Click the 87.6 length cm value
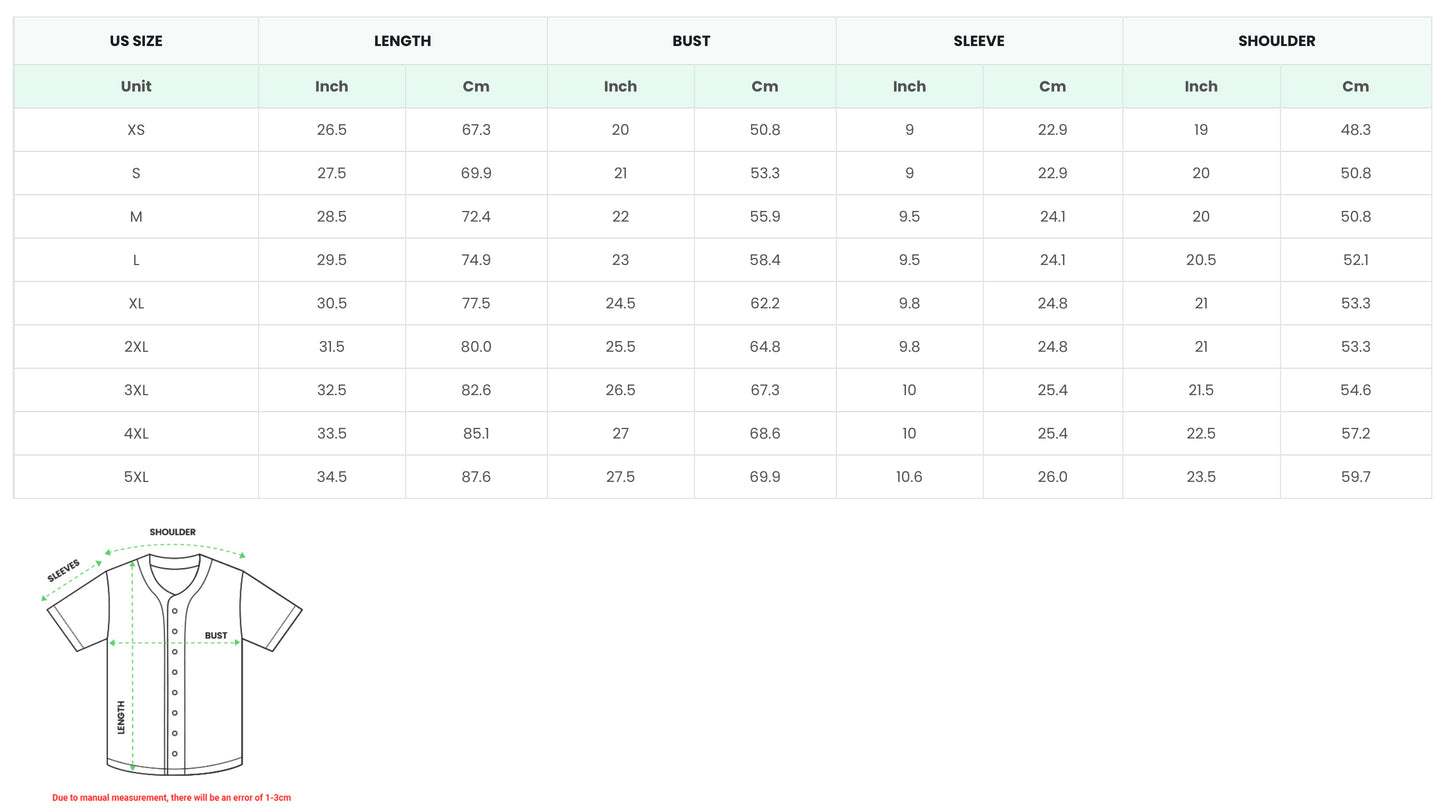 pos(476,477)
